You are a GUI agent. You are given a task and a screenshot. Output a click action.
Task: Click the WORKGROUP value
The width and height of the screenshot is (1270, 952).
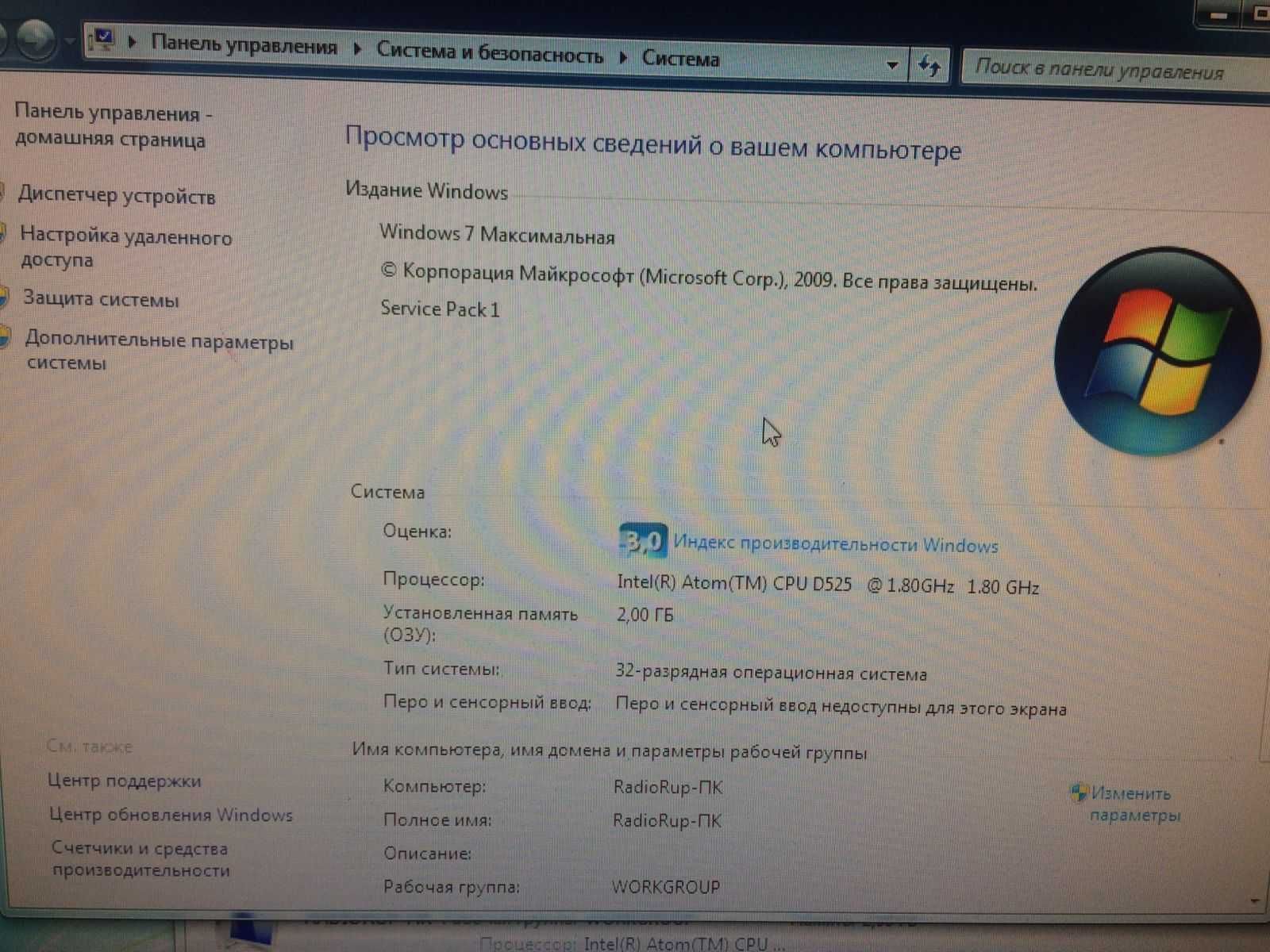coord(665,886)
